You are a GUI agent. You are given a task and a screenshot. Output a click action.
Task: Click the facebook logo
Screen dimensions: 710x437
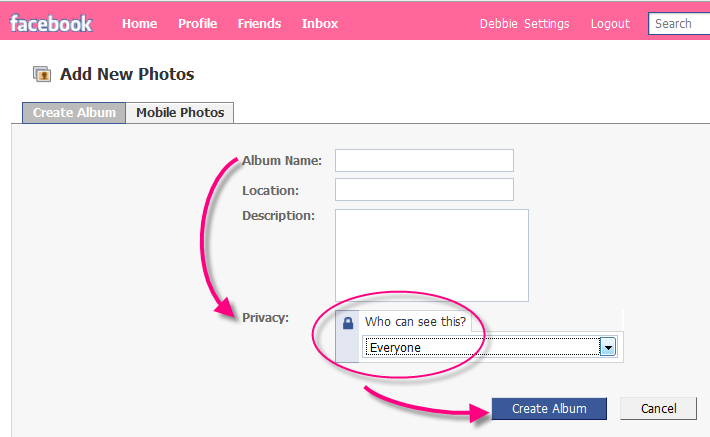click(51, 22)
